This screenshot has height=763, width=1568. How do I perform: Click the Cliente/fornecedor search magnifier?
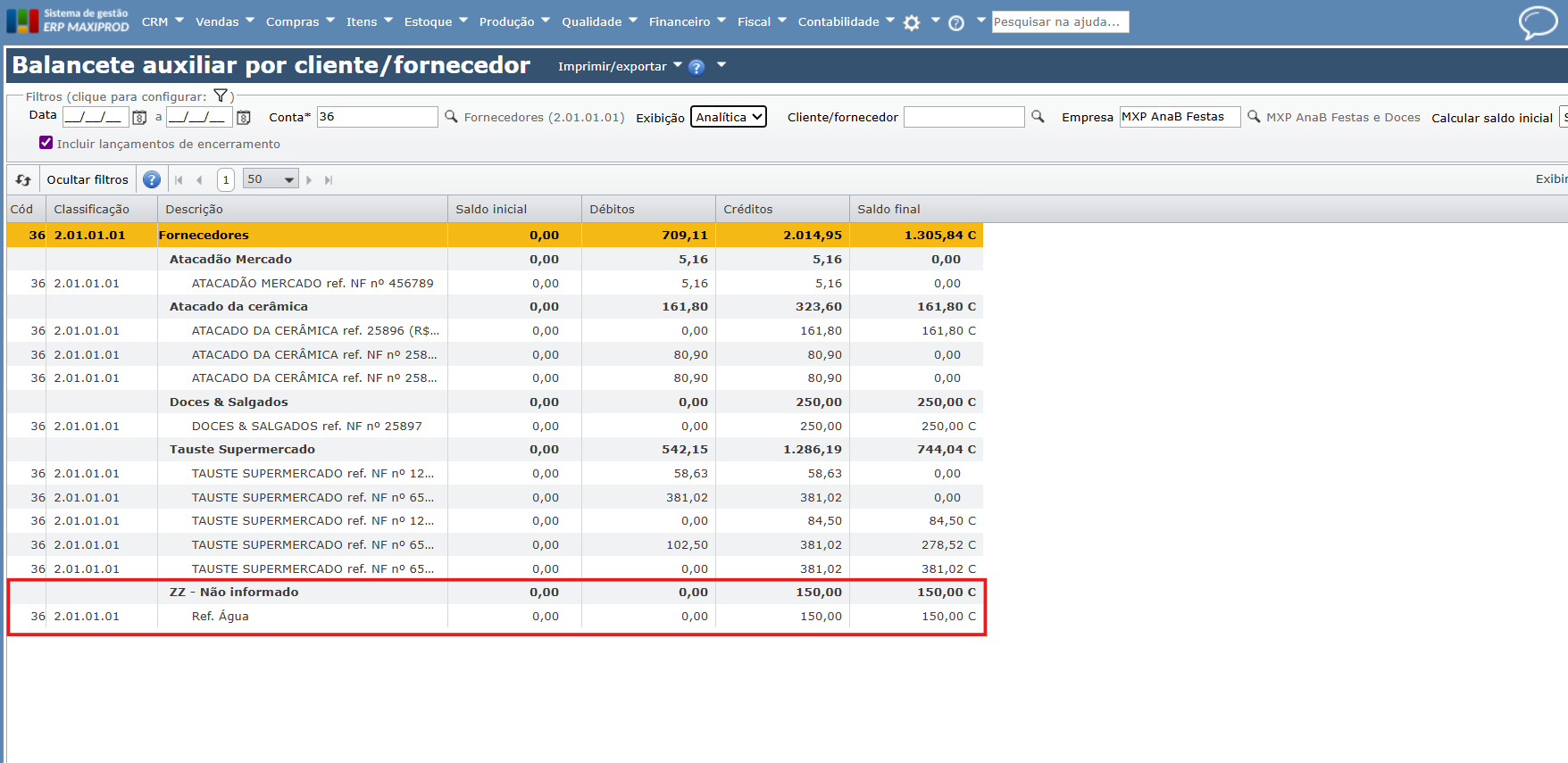tap(1038, 116)
